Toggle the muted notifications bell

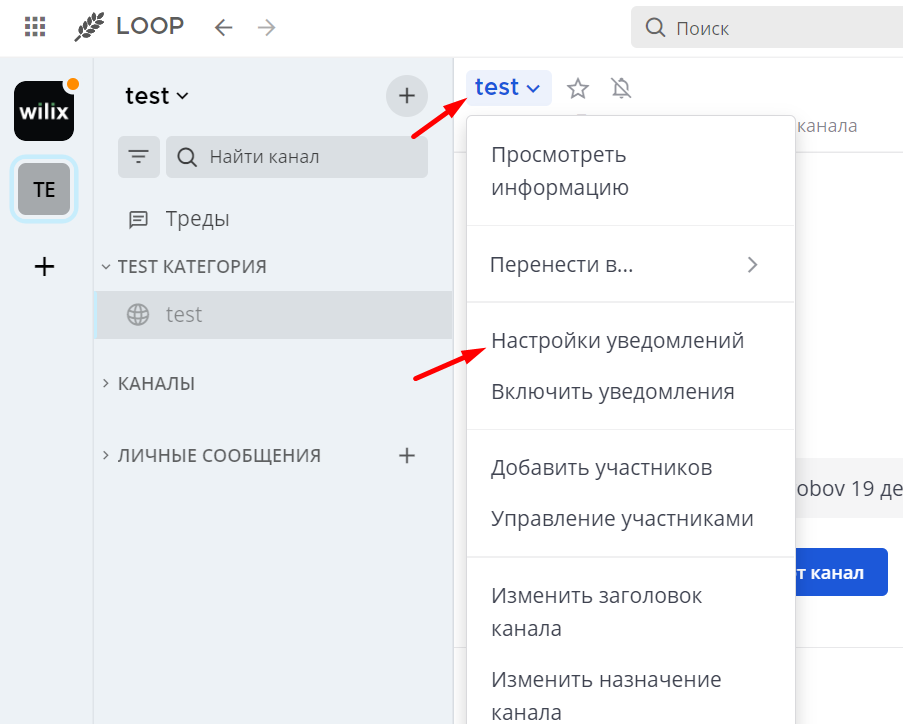pyautogui.click(x=621, y=88)
